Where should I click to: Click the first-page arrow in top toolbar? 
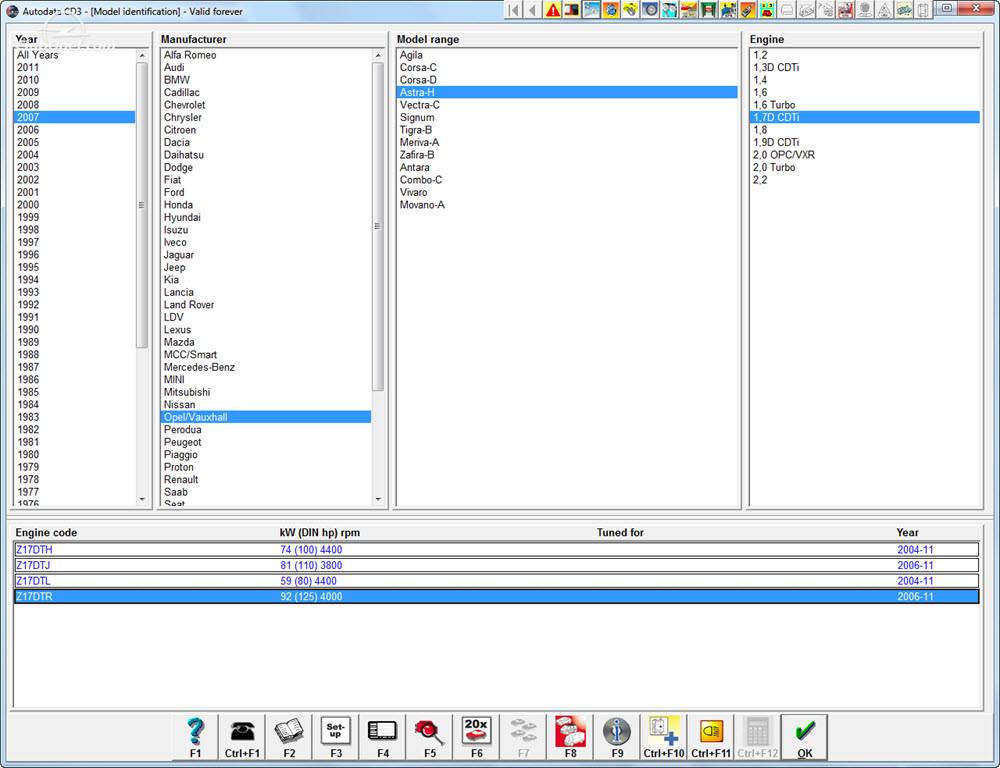click(514, 10)
